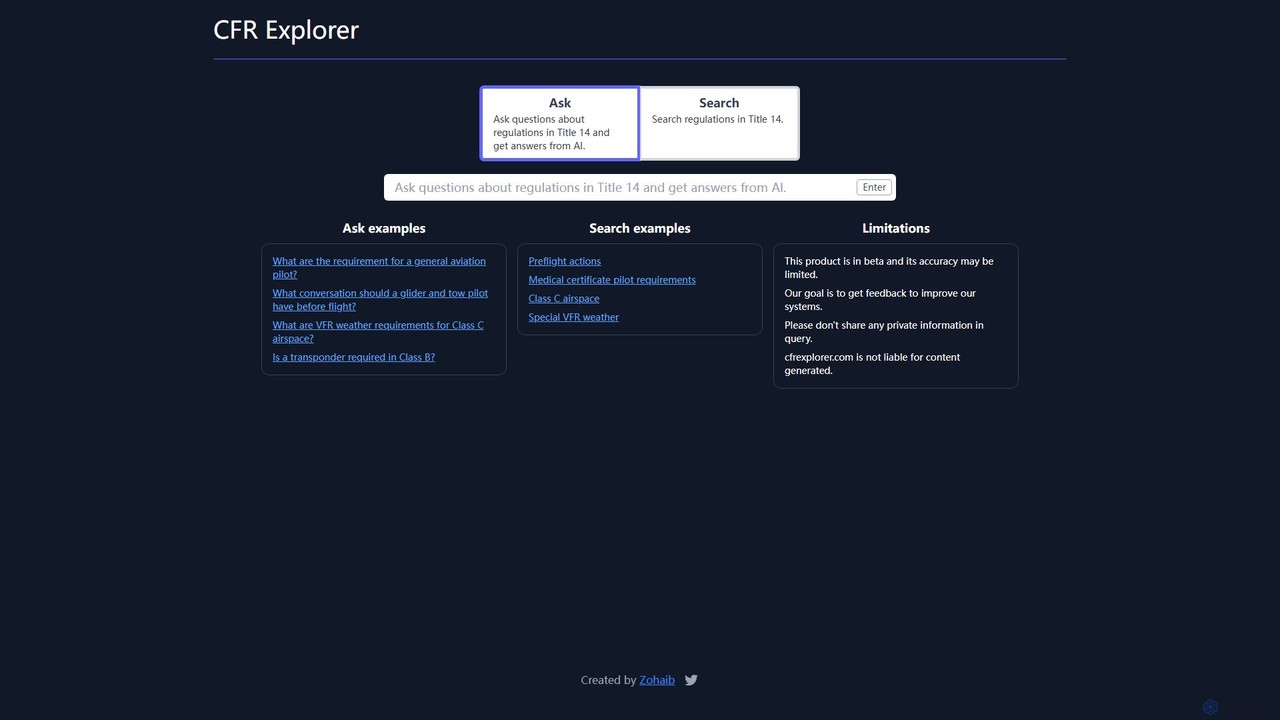This screenshot has width=1280, height=720.
Task: Open 'Is a transponder required in Class B?'
Action: pos(353,357)
